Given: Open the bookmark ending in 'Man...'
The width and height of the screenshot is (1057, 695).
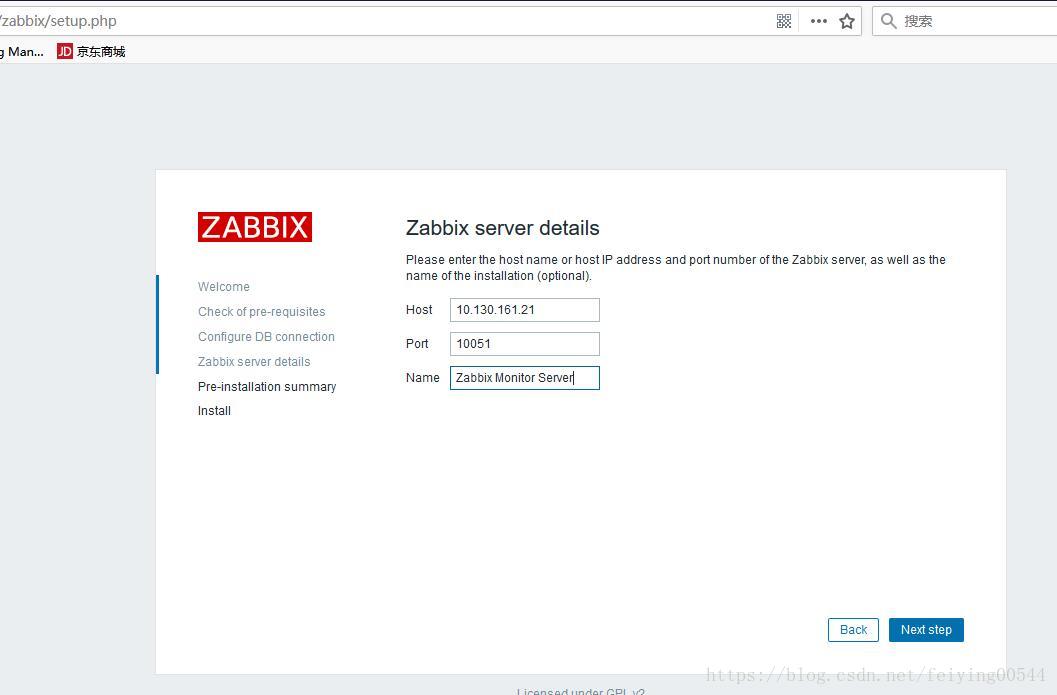Looking at the screenshot, I should tap(22, 51).
